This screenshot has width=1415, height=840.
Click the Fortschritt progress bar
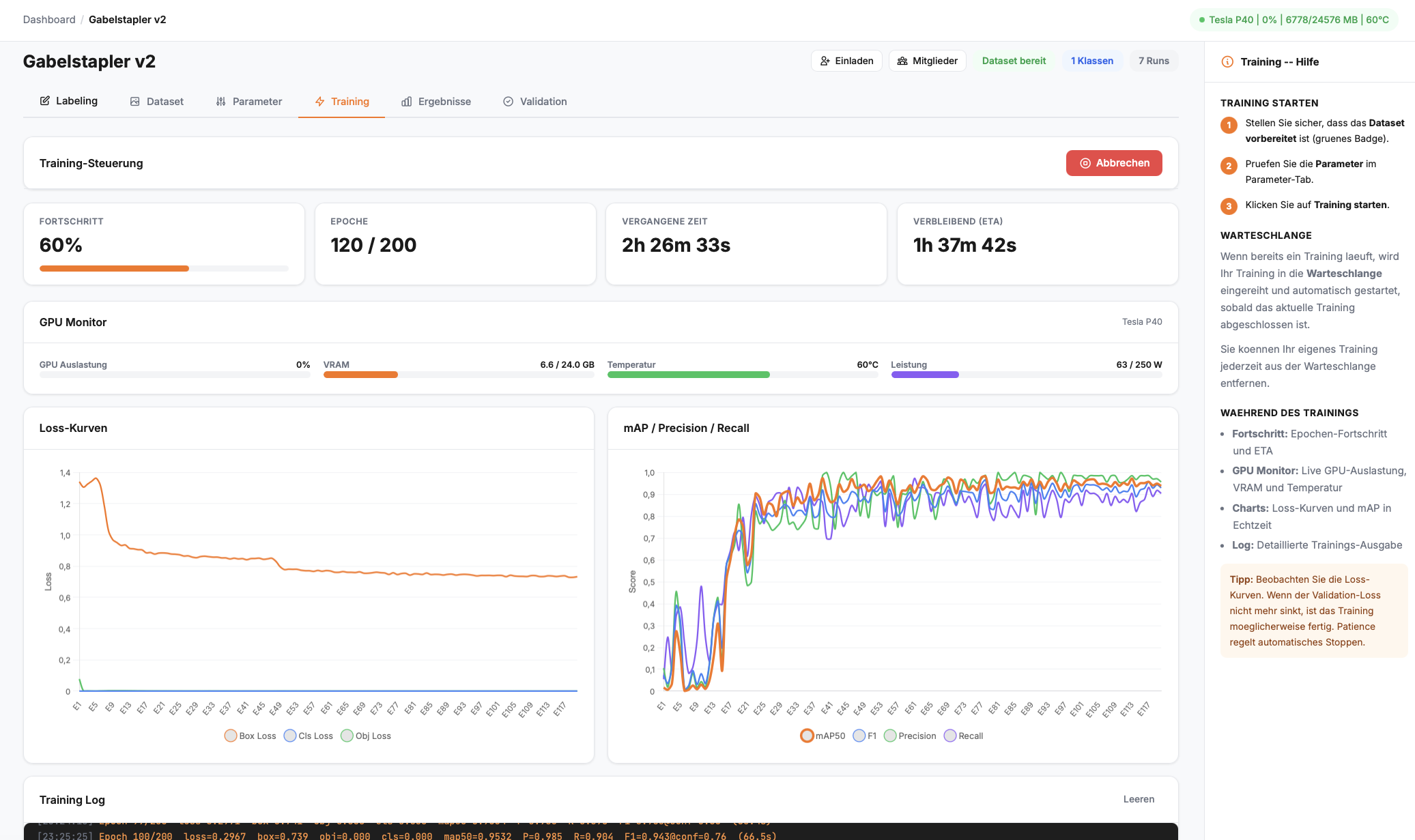(164, 269)
